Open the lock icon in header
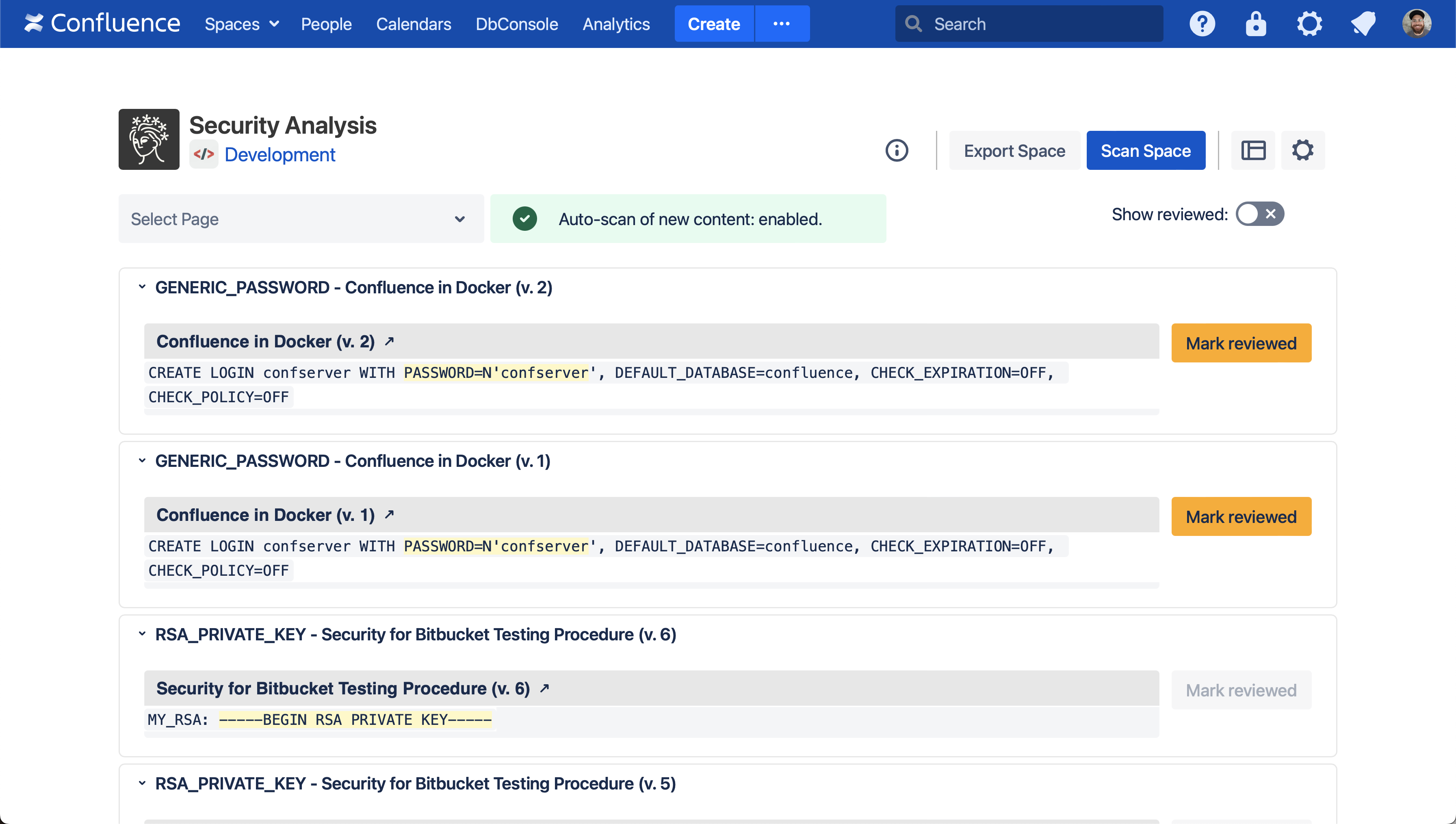 (x=1256, y=24)
